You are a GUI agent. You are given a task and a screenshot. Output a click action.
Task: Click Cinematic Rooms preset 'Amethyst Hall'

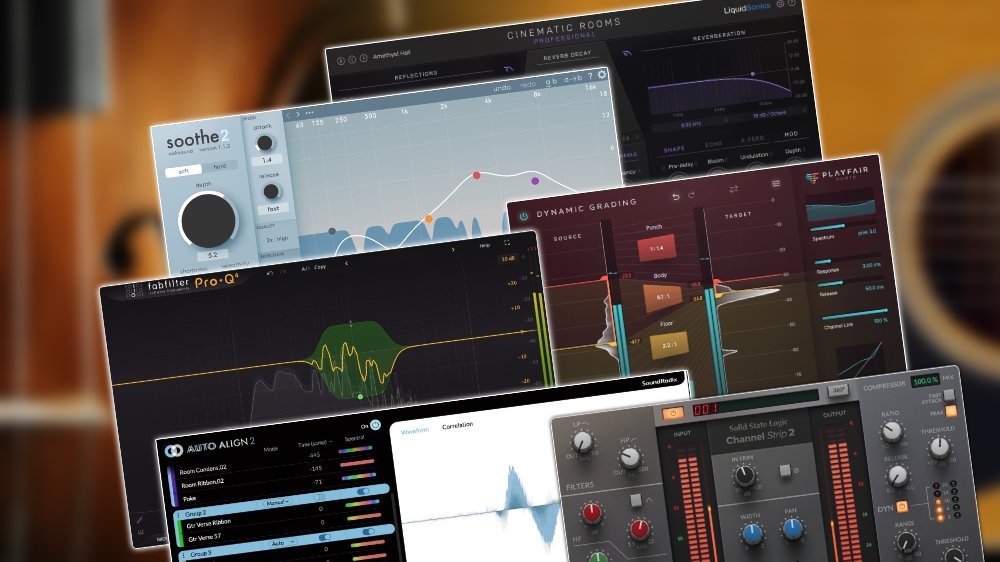392,54
